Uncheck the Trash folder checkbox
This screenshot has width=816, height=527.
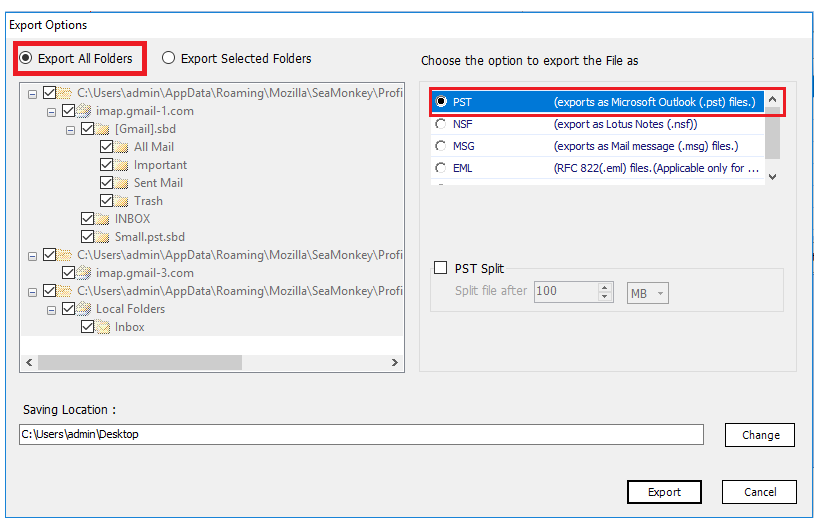tap(106, 201)
